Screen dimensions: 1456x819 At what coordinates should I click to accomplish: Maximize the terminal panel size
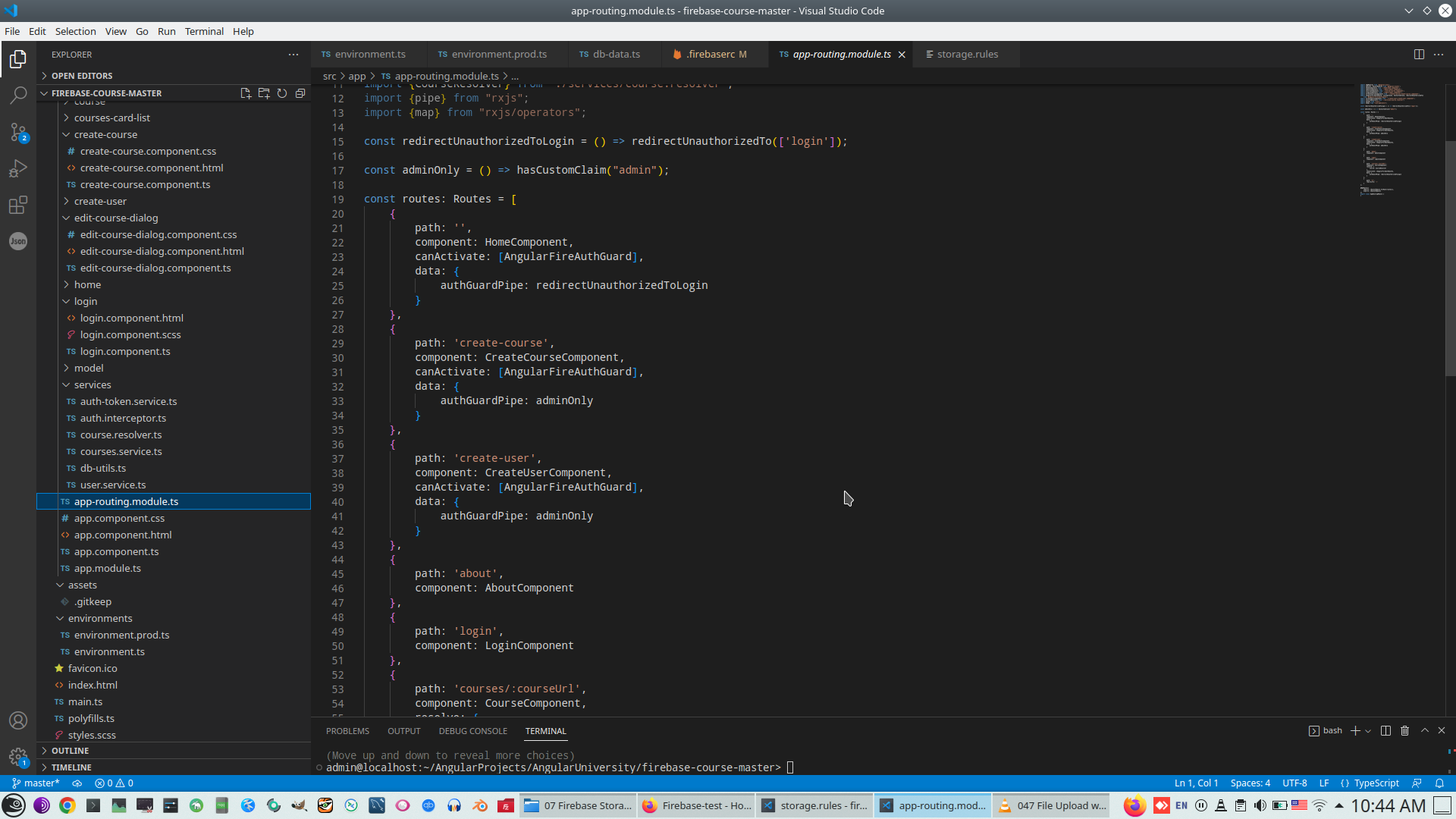tap(1424, 731)
